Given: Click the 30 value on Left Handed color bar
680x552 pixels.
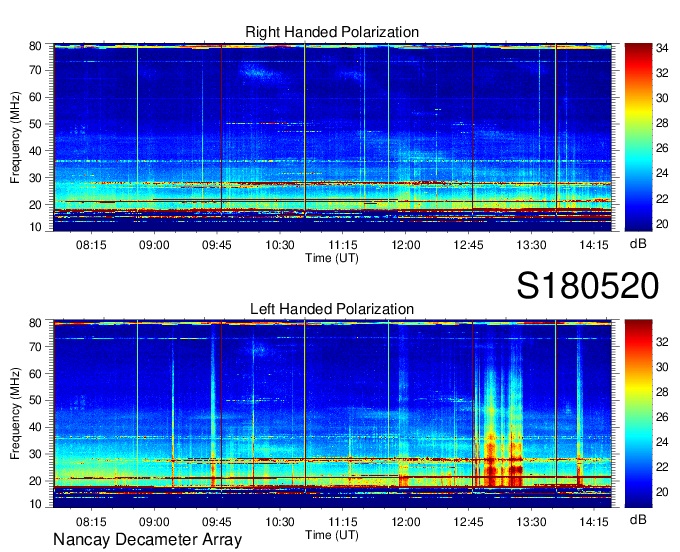Looking at the screenshot, I should pos(662,367).
